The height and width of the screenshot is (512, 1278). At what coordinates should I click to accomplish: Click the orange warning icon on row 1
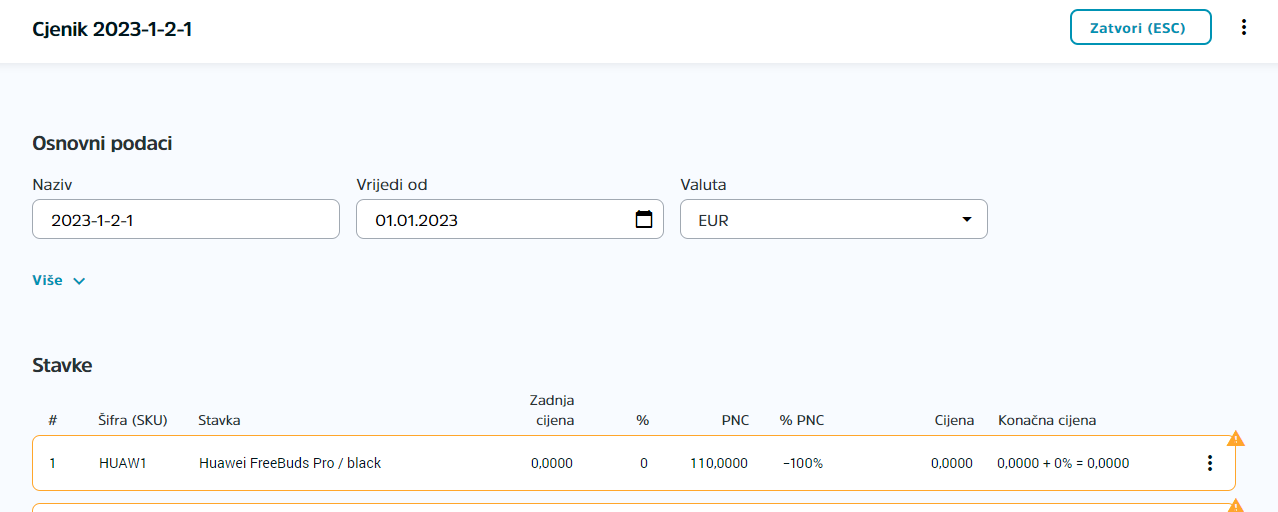pyautogui.click(x=1235, y=438)
